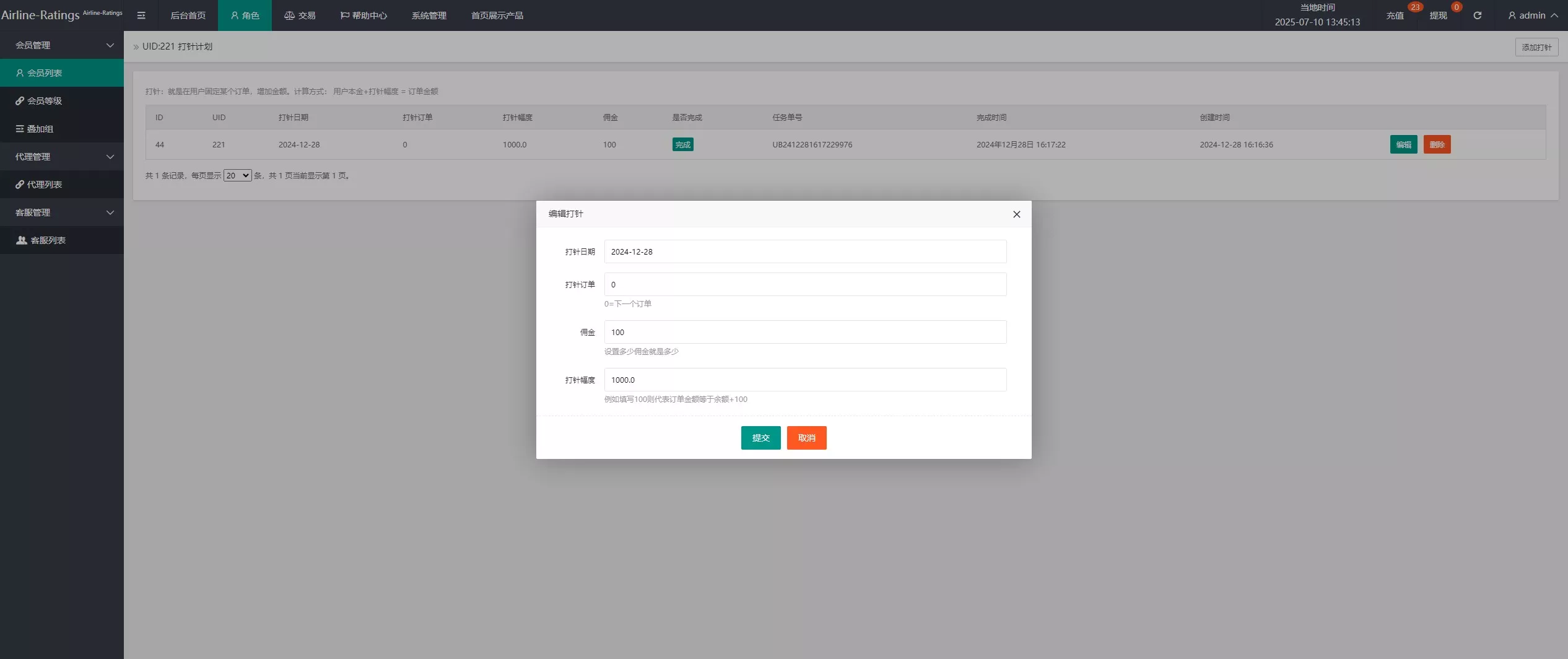Viewport: 1568px width, 659px height.
Task: Click the refresh icon in top bar
Action: (1478, 15)
